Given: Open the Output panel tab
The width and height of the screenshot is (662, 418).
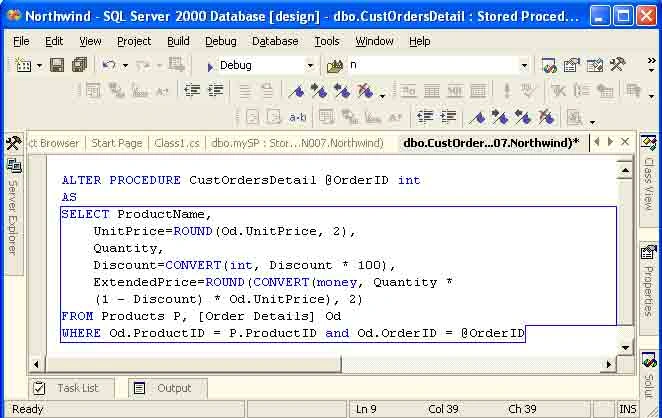Looking at the screenshot, I should 168,388.
